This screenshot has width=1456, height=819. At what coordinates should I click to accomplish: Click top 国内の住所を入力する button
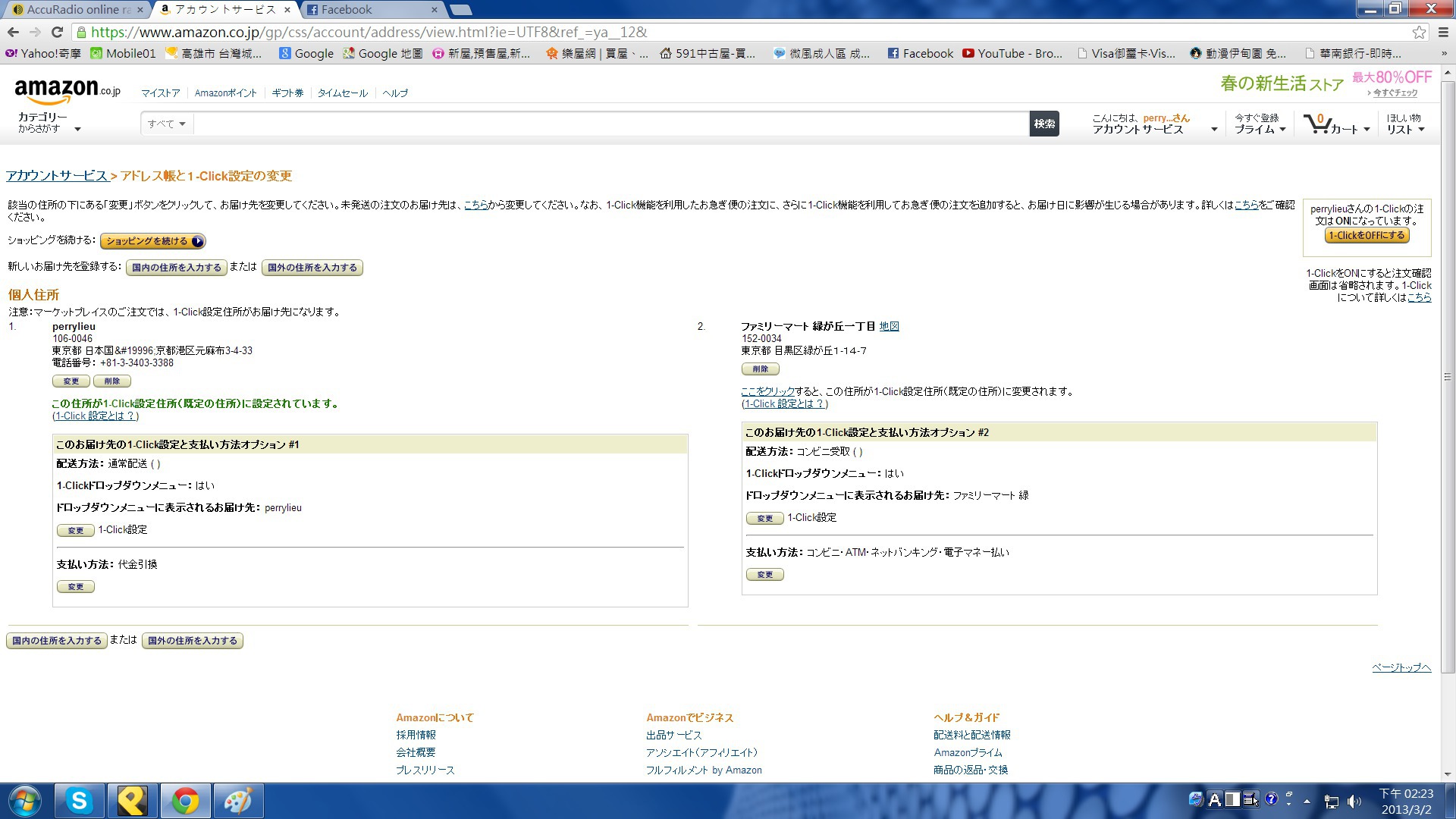[x=177, y=268]
